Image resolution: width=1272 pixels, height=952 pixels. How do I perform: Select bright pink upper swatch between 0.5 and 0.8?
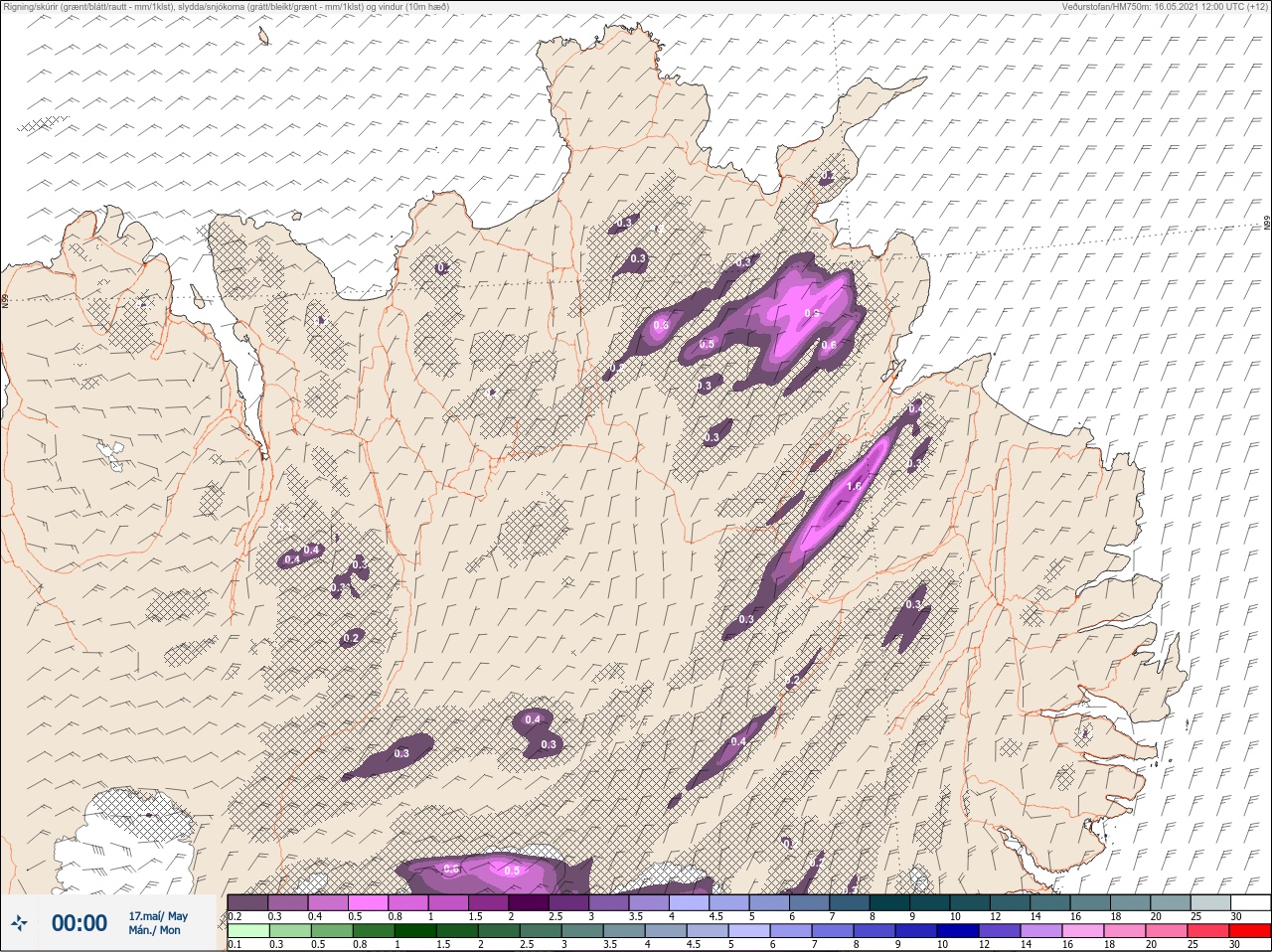click(x=369, y=902)
